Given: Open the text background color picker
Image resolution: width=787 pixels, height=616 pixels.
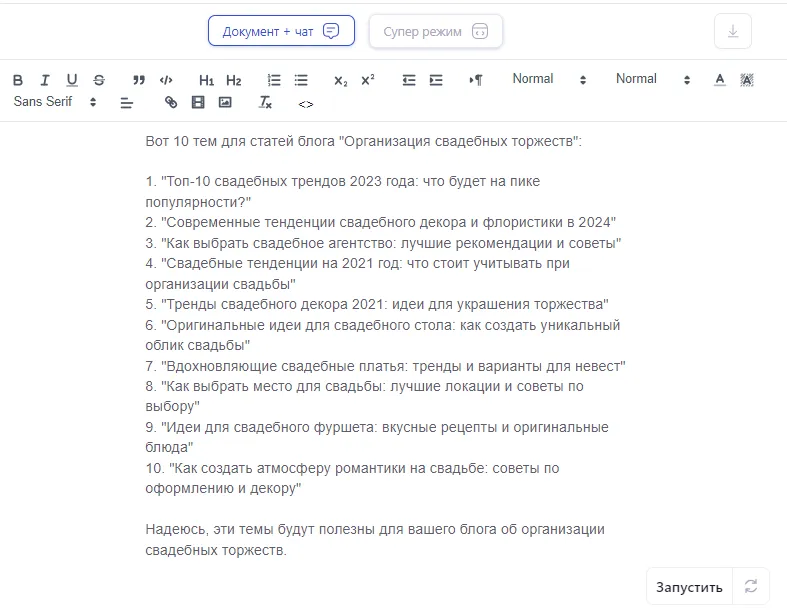Looking at the screenshot, I should 747,79.
